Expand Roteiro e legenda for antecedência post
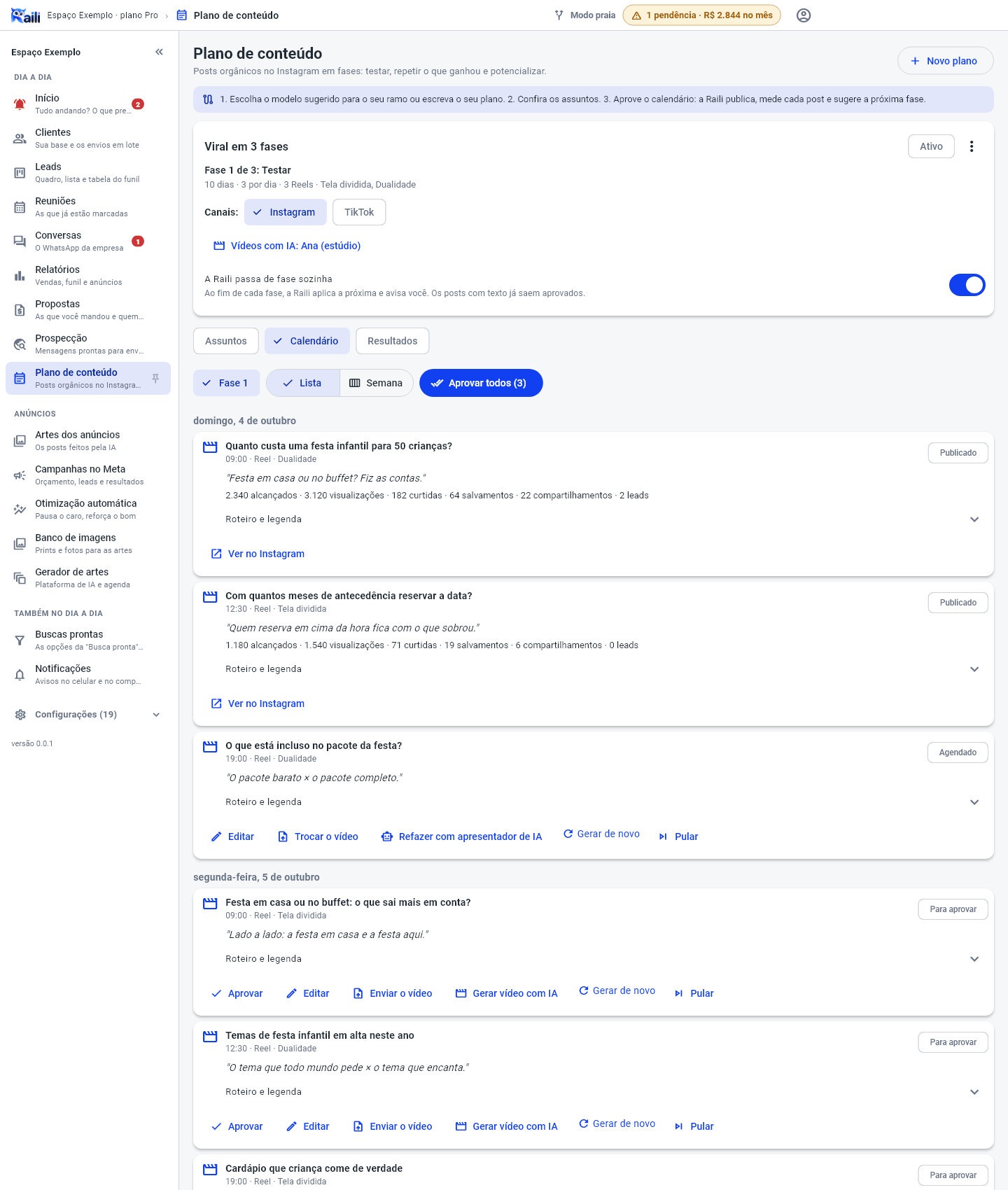Image resolution: width=1008 pixels, height=1190 pixels. coord(602,669)
